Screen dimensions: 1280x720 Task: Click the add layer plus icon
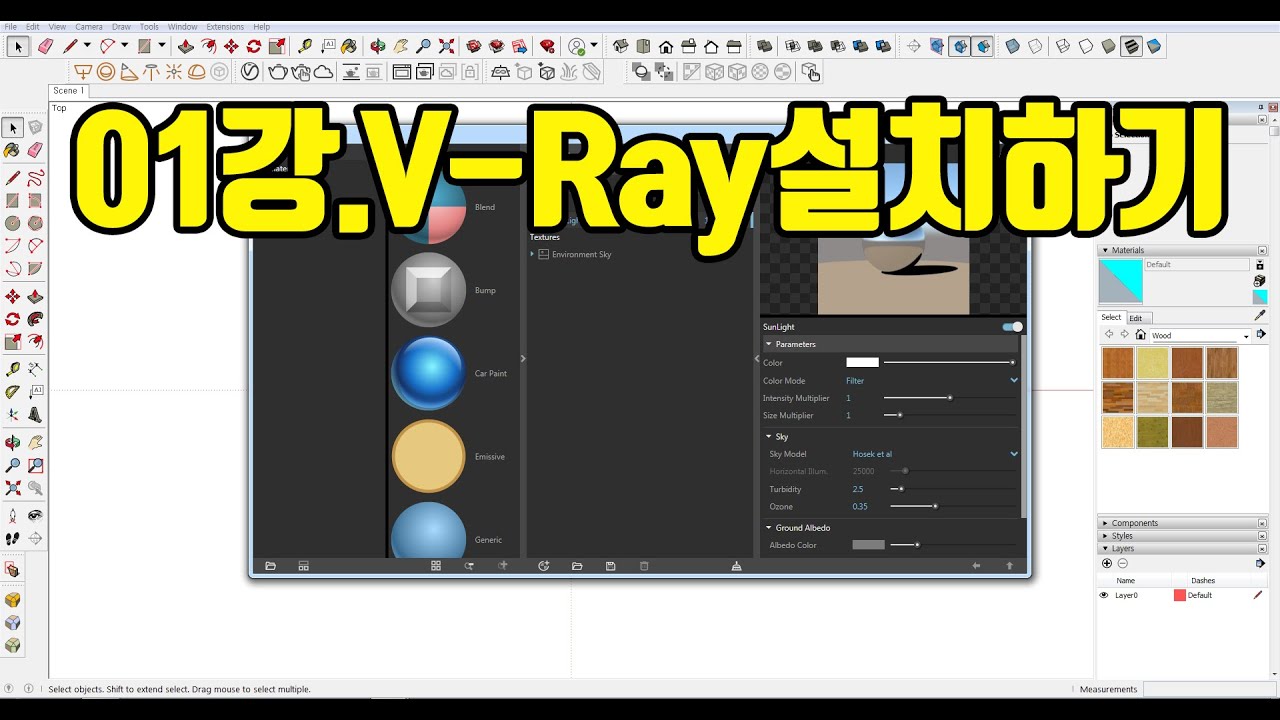click(x=1107, y=563)
